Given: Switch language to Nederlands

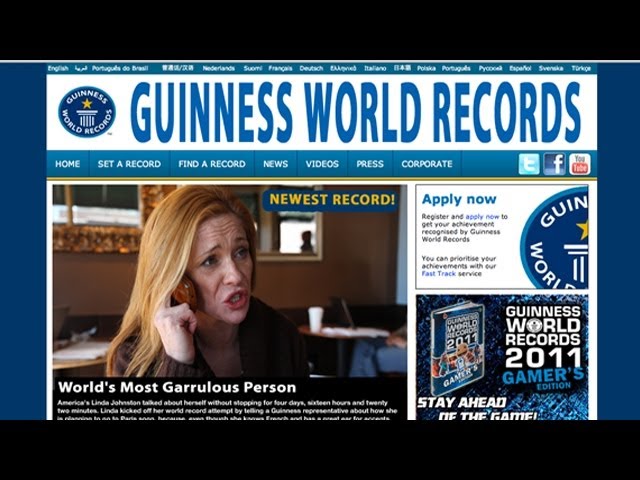Looking at the screenshot, I should coord(218,68).
